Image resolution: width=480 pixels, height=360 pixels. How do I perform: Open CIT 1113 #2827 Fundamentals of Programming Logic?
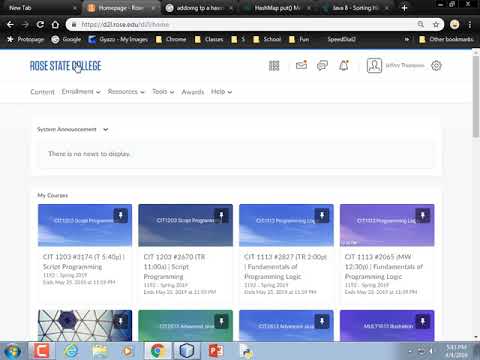[285, 267]
